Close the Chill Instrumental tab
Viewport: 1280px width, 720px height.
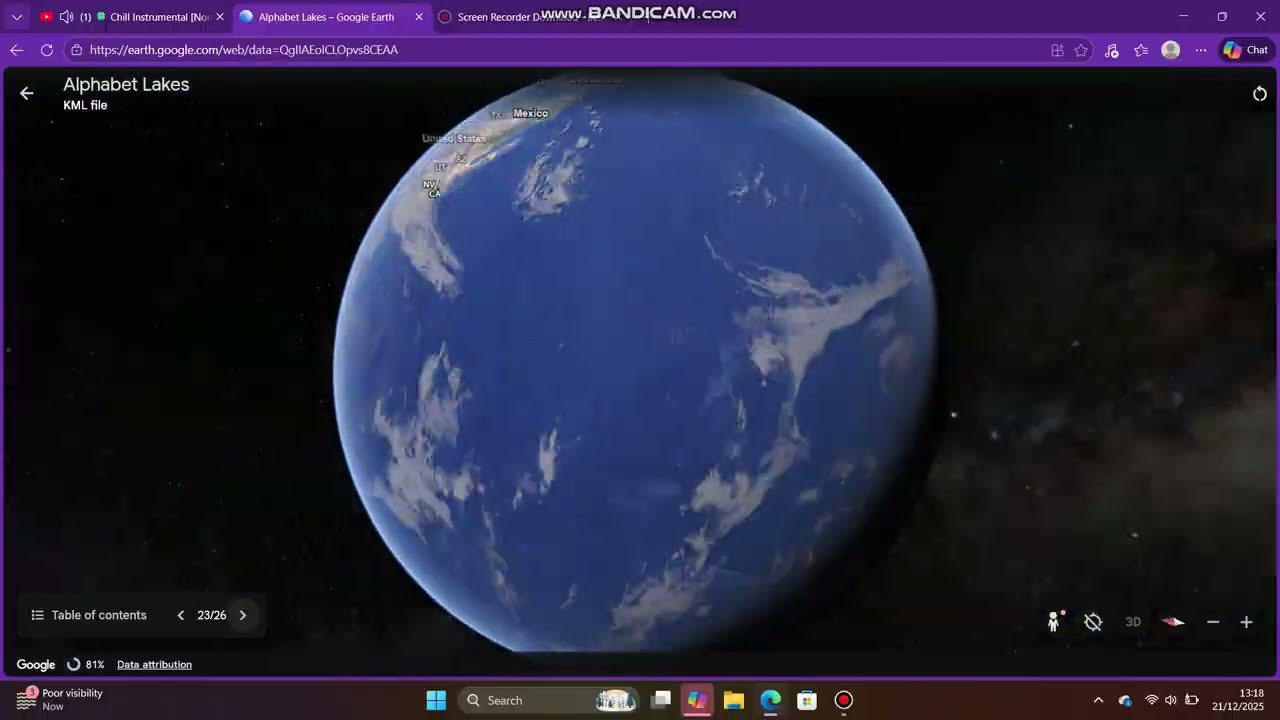click(x=220, y=17)
